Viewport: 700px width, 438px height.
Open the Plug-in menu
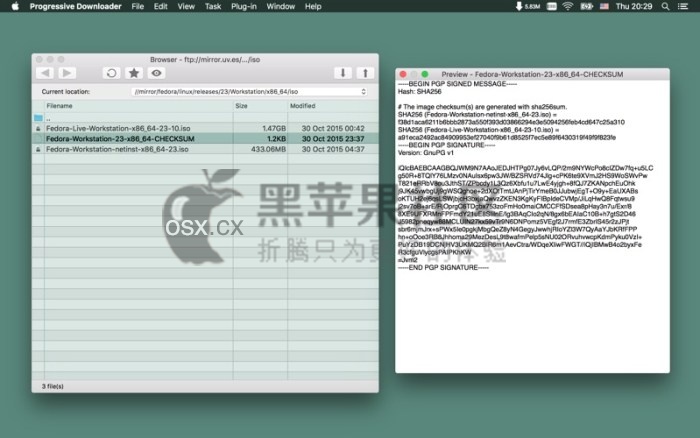click(244, 6)
